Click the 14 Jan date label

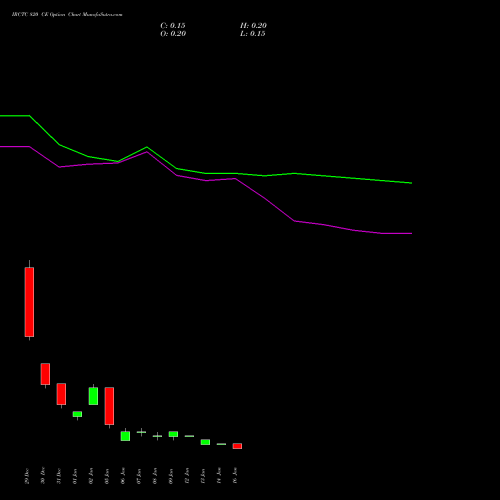pyautogui.click(x=219, y=476)
